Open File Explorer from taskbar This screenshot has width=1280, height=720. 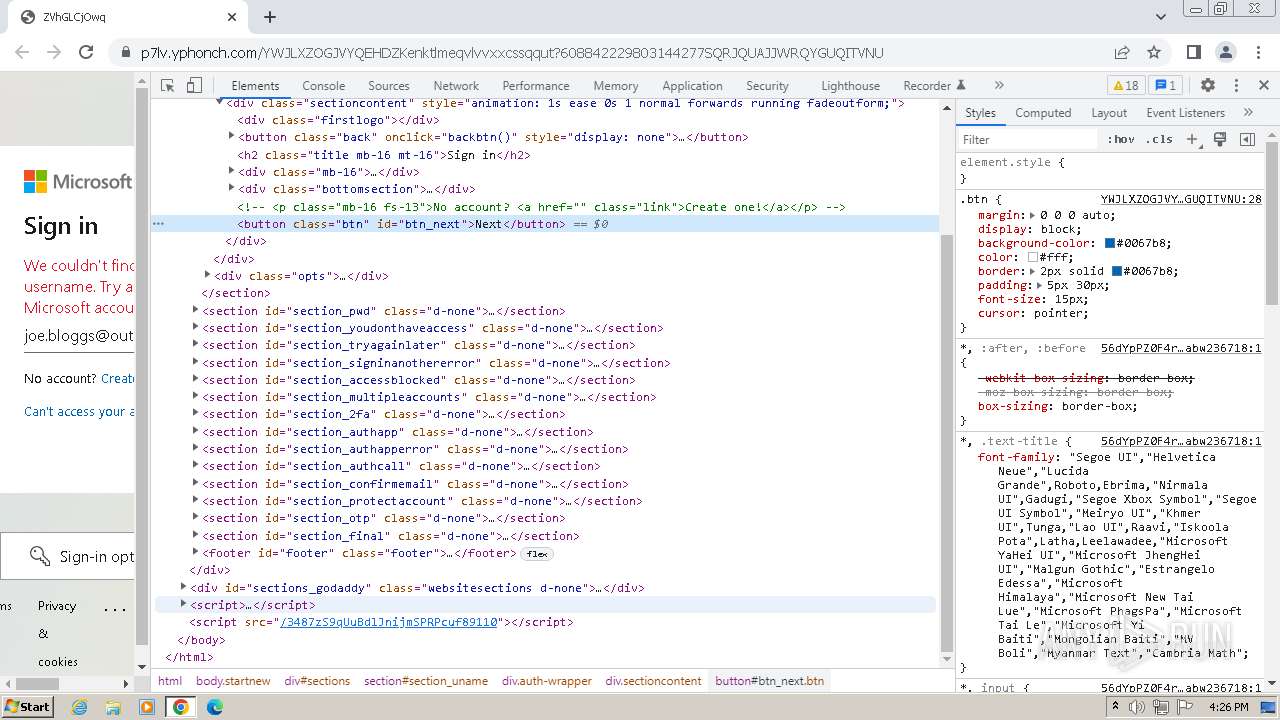113,707
